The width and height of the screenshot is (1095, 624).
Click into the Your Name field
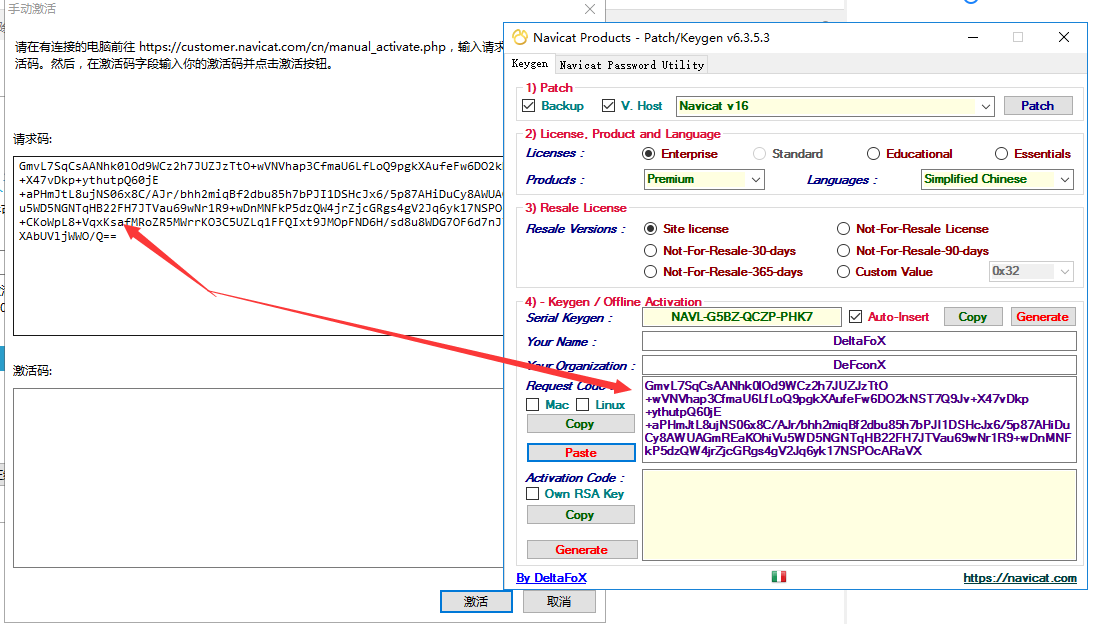[859, 341]
